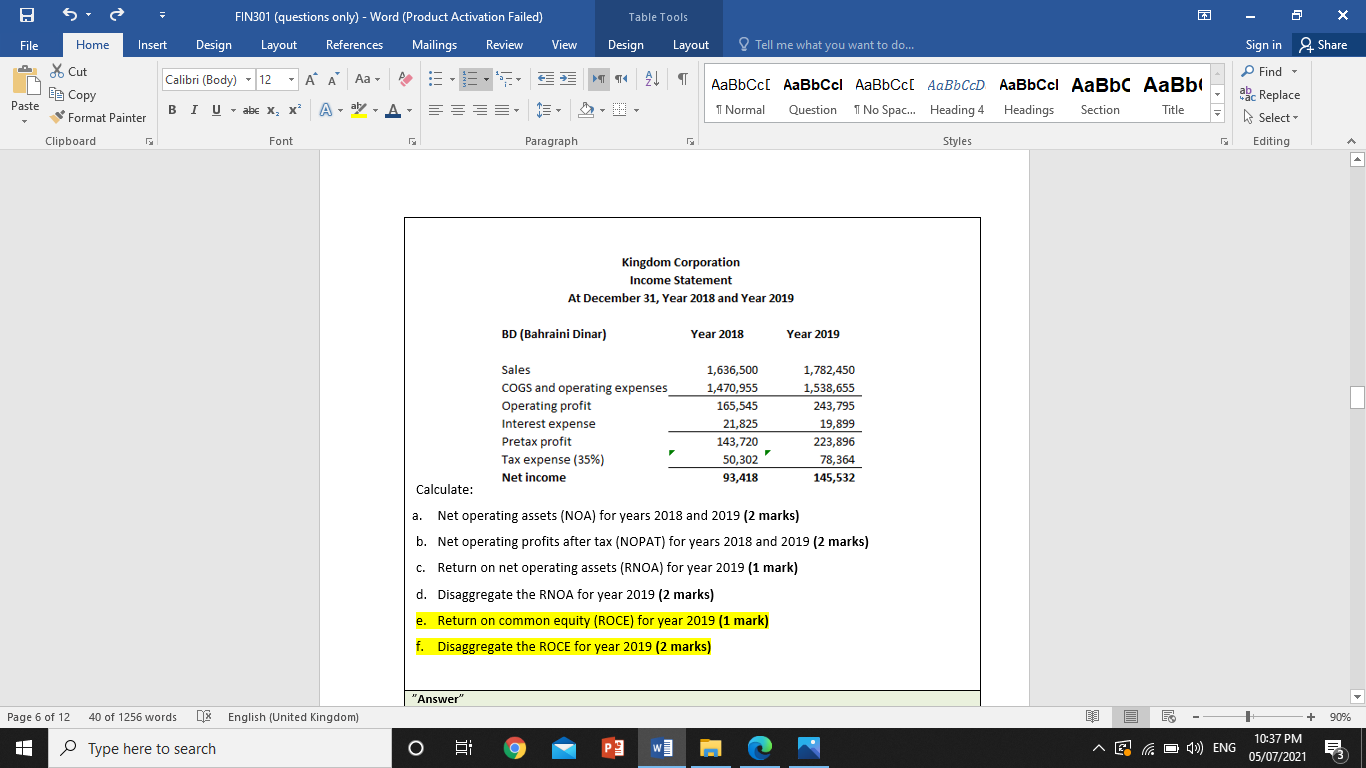The height and width of the screenshot is (768, 1366).
Task: Toggle bold formatting
Action: [172, 109]
